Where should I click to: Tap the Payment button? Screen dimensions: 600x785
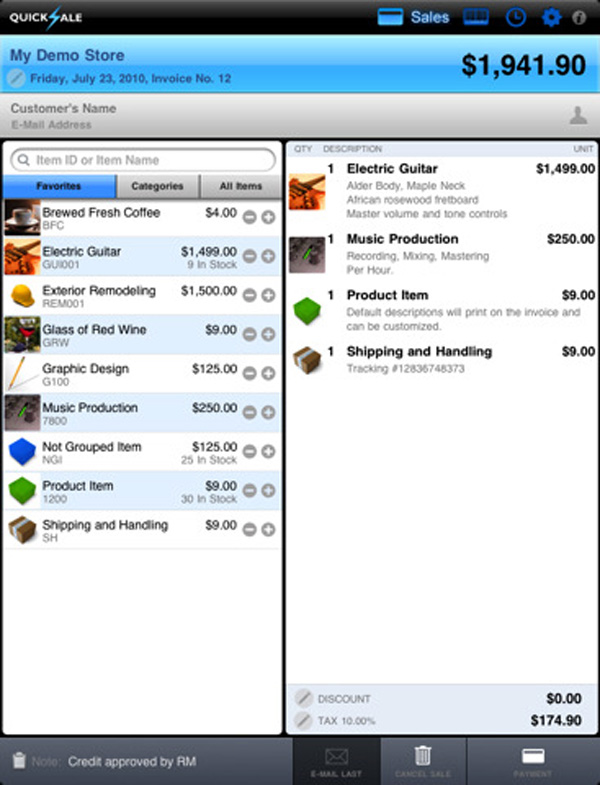click(x=533, y=761)
